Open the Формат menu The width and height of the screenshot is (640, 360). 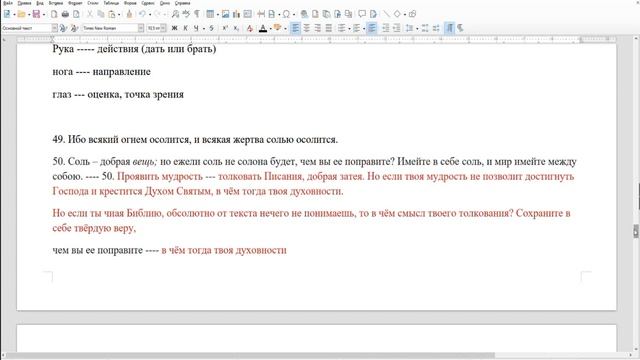(75, 3)
